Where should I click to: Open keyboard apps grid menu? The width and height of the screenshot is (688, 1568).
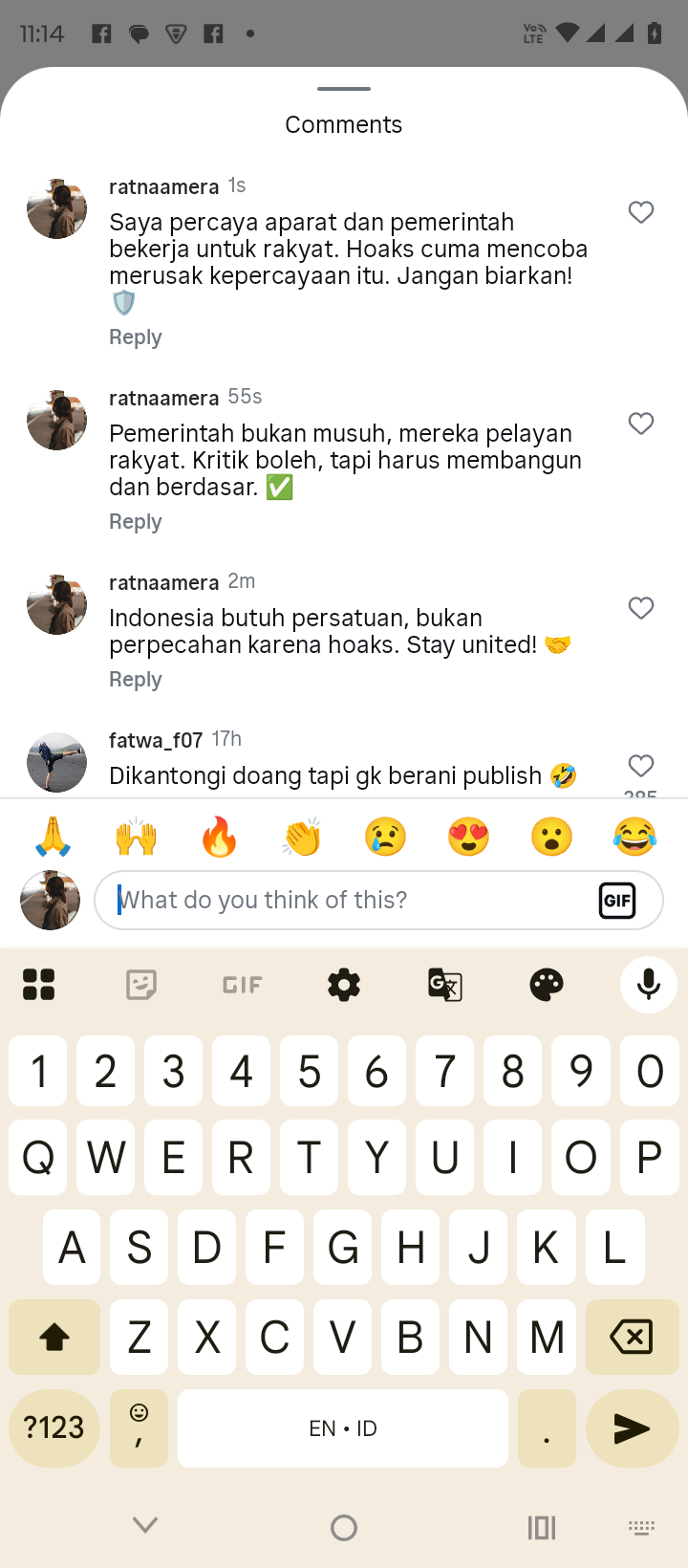click(x=39, y=985)
